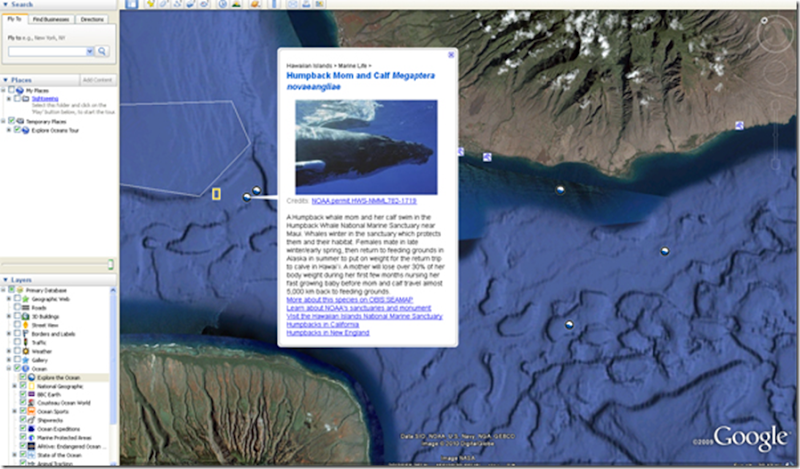800x469 pixels.
Task: Select the Marine Protected Areas layer row
Action: (64, 437)
